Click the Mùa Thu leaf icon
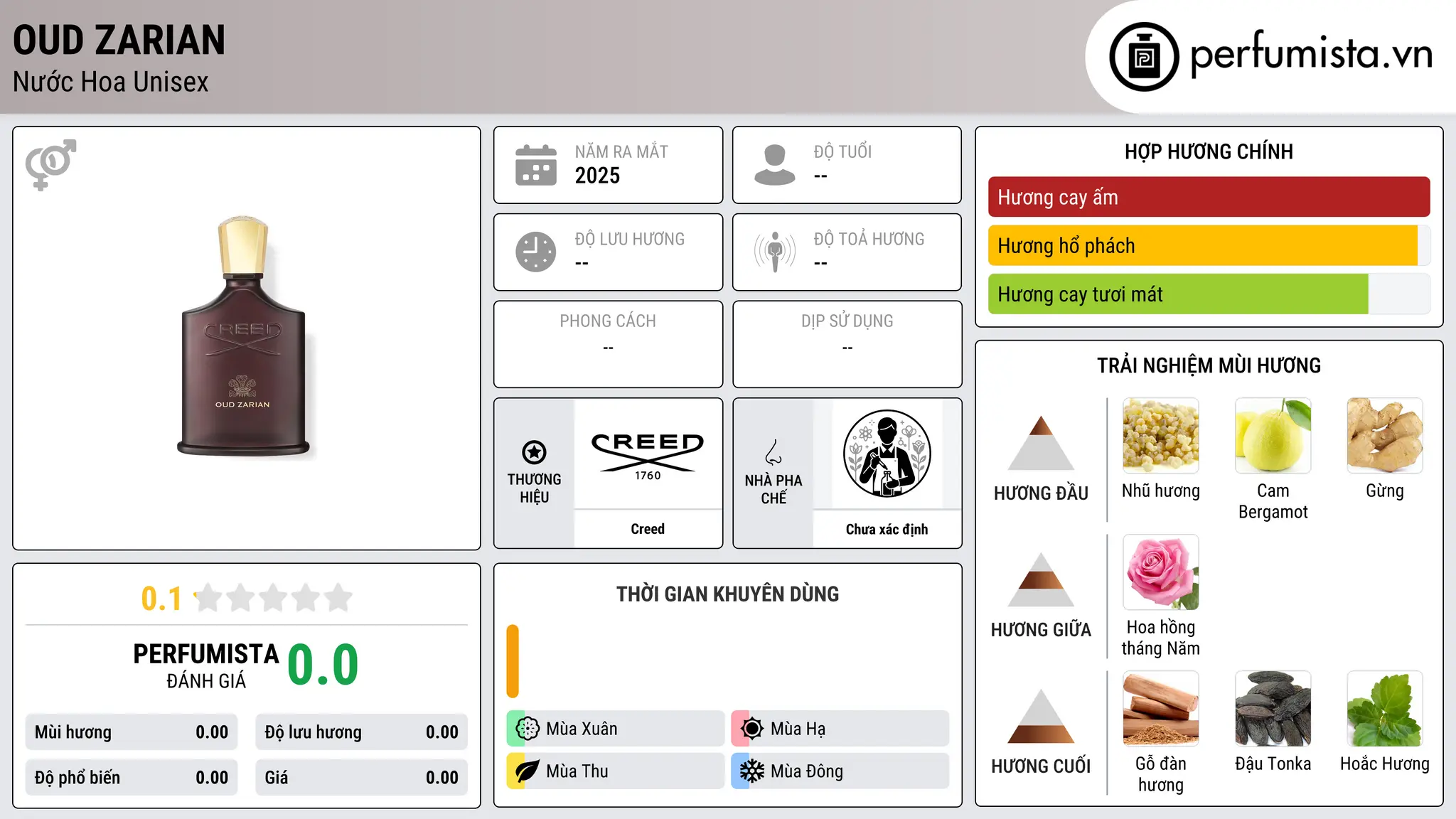1456x819 pixels. pyautogui.click(x=528, y=771)
